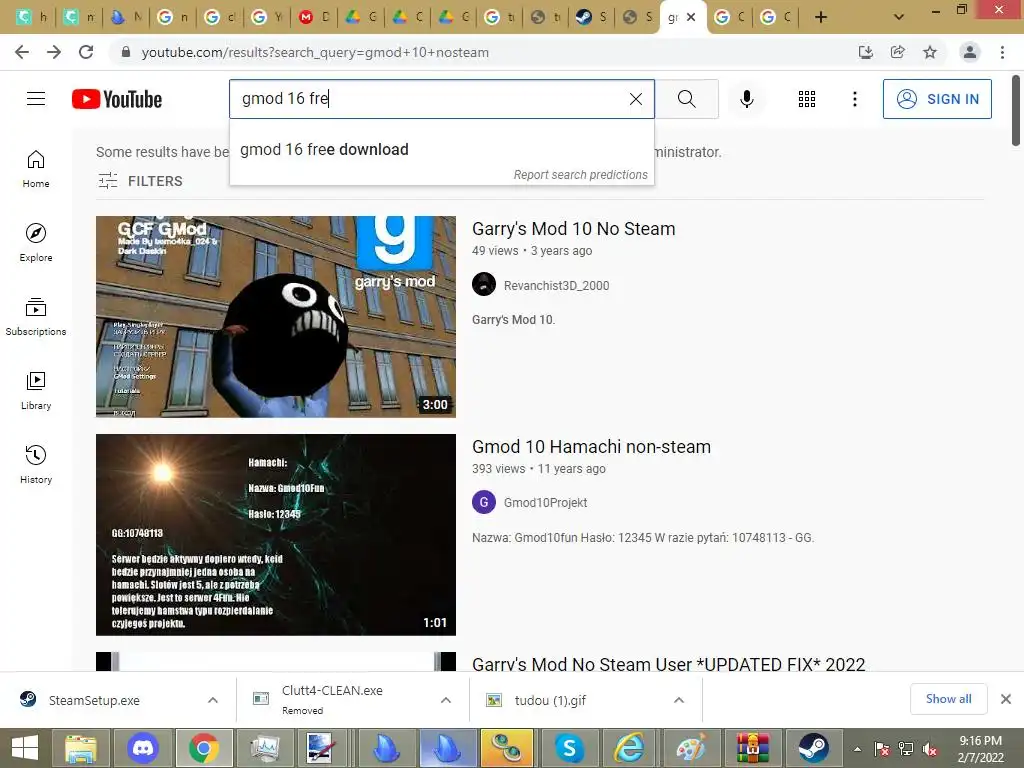
Task: Show hidden system tray icons
Action: [857, 748]
